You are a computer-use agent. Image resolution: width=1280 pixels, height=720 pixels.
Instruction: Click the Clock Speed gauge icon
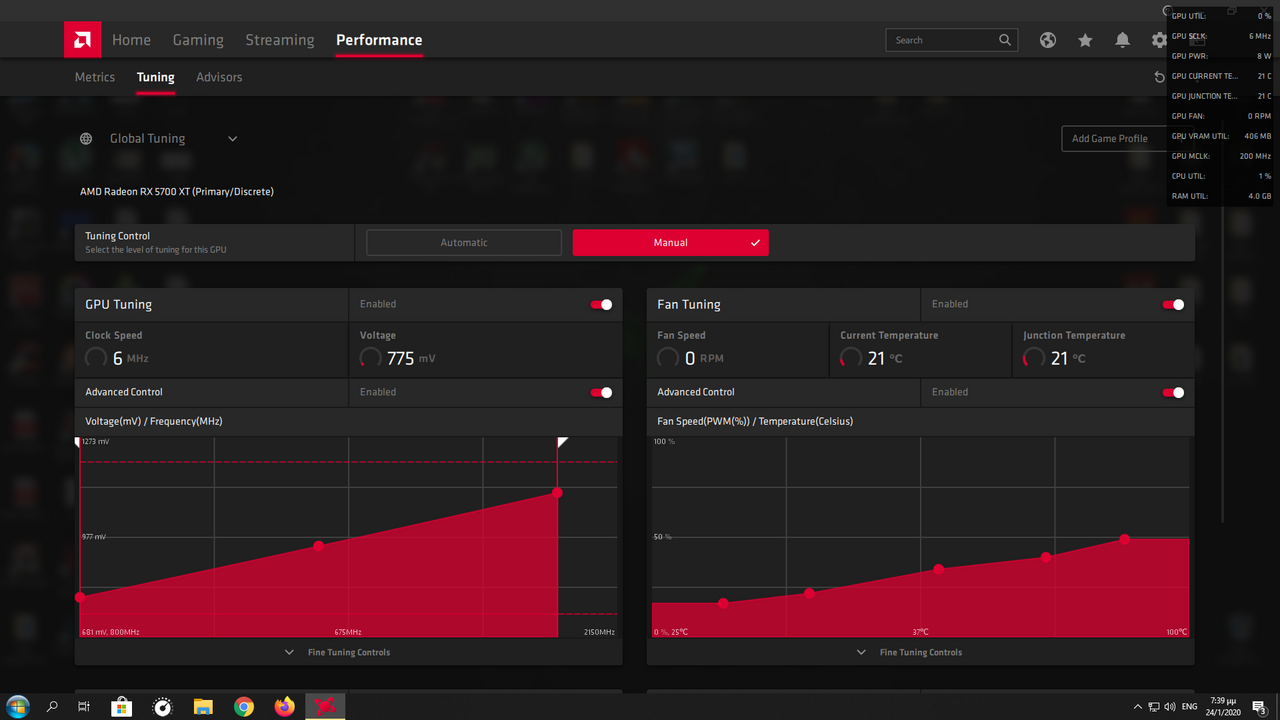pyautogui.click(x=96, y=358)
